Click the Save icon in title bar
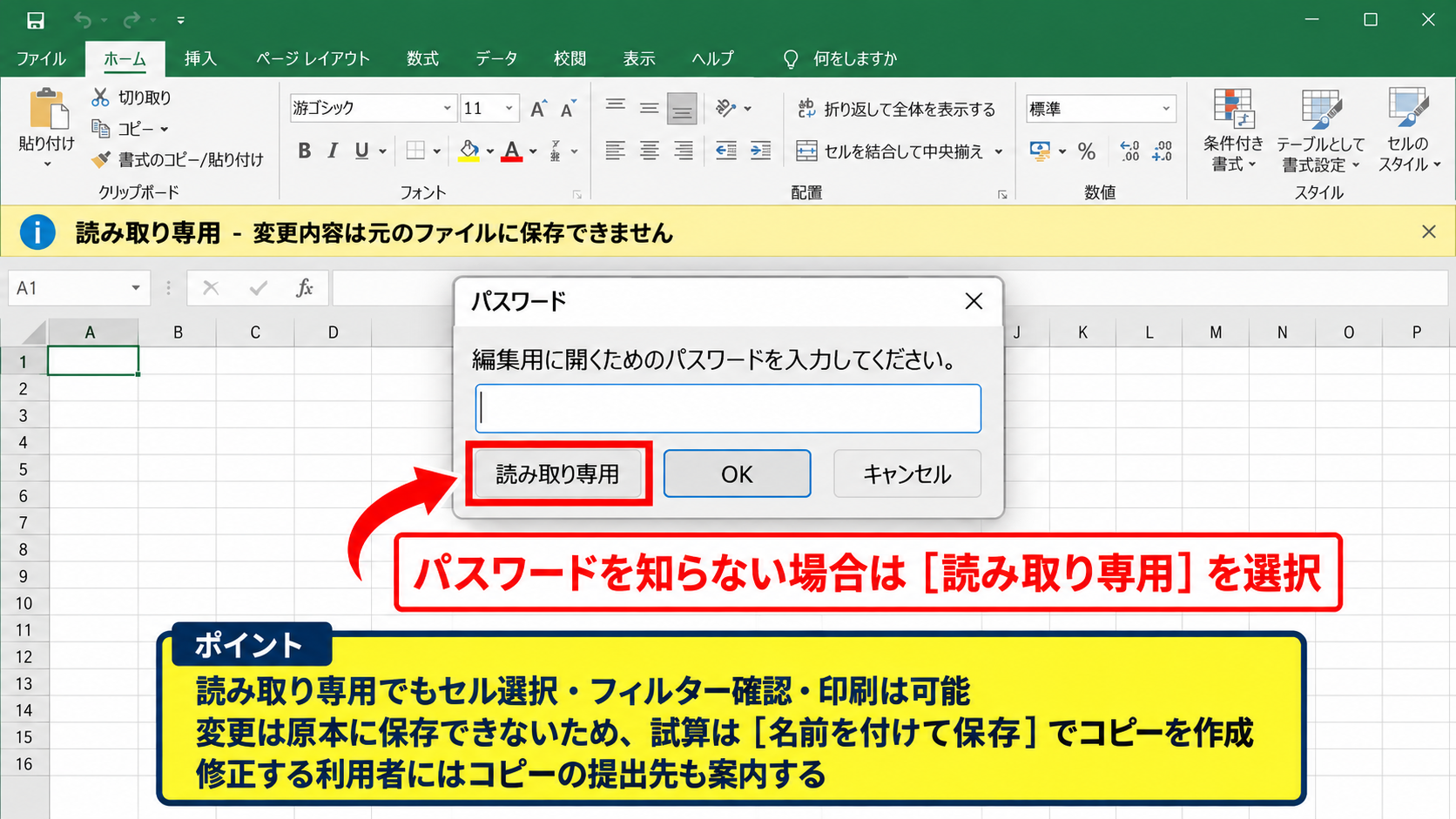 pyautogui.click(x=35, y=20)
